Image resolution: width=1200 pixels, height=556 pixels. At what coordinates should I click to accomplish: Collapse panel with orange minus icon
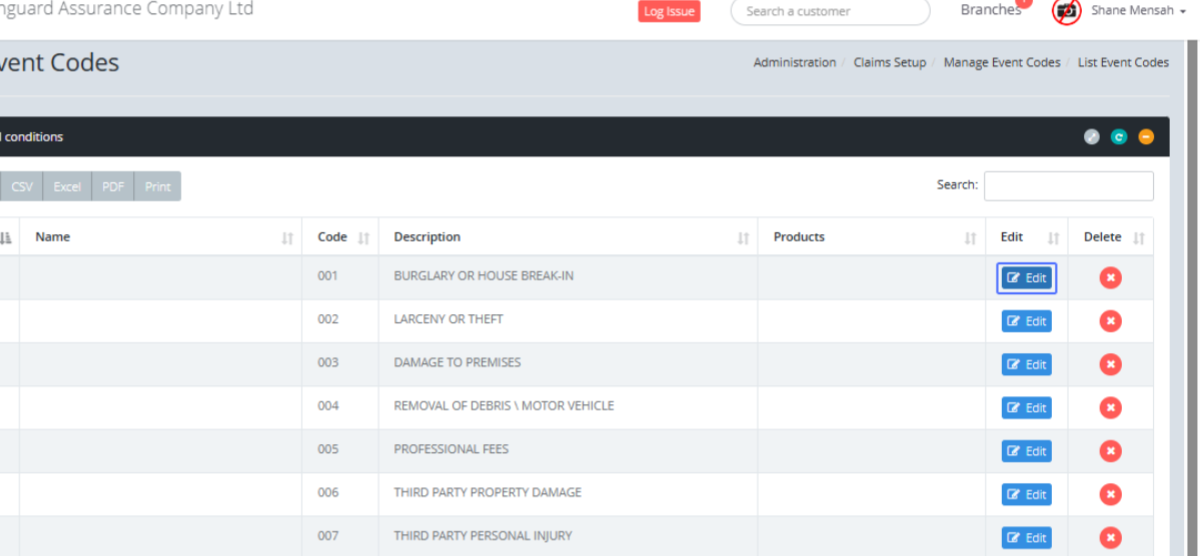coord(1146,137)
